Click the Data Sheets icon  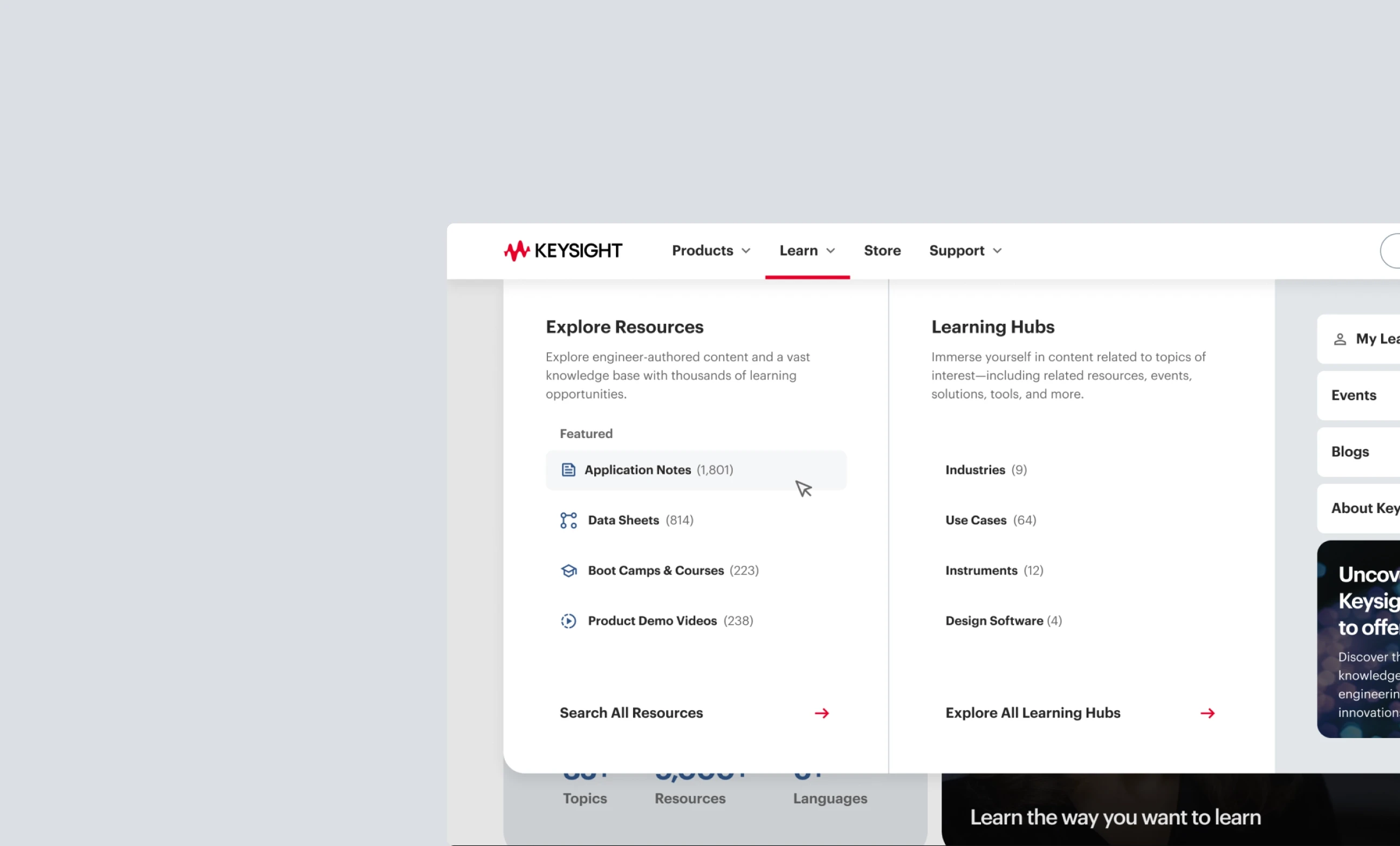(x=568, y=520)
